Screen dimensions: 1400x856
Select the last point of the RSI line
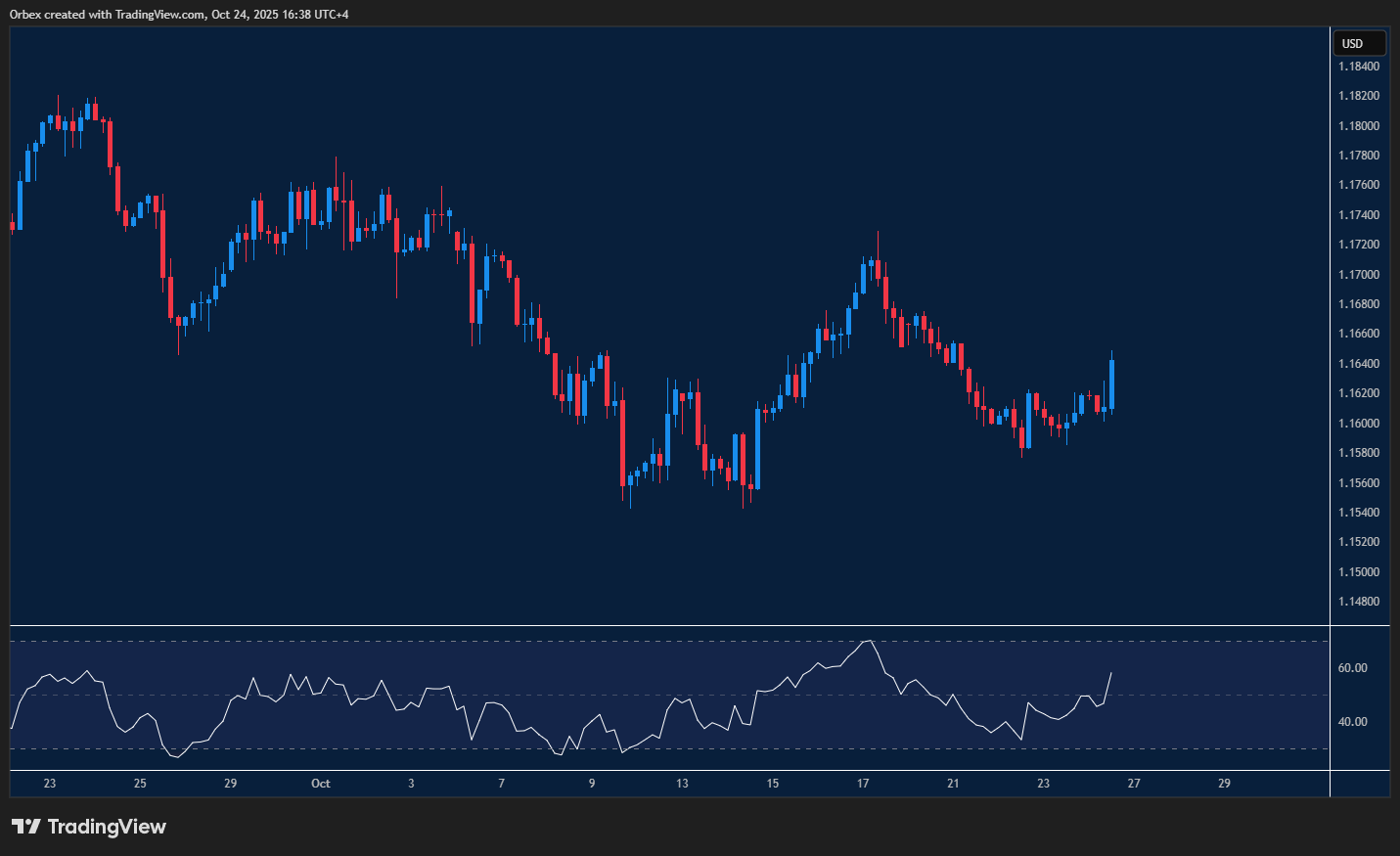[1111, 672]
